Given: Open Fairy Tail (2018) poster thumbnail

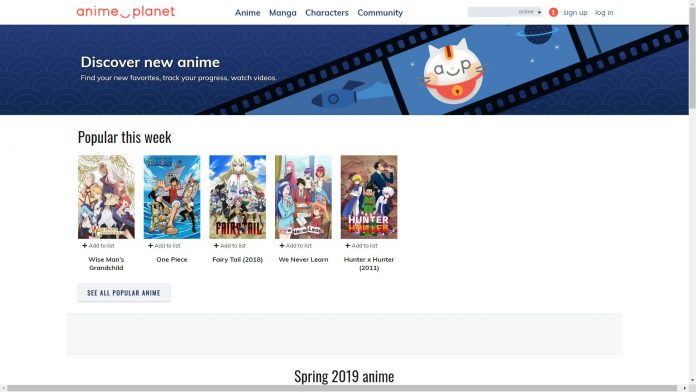Looking at the screenshot, I should [x=237, y=197].
